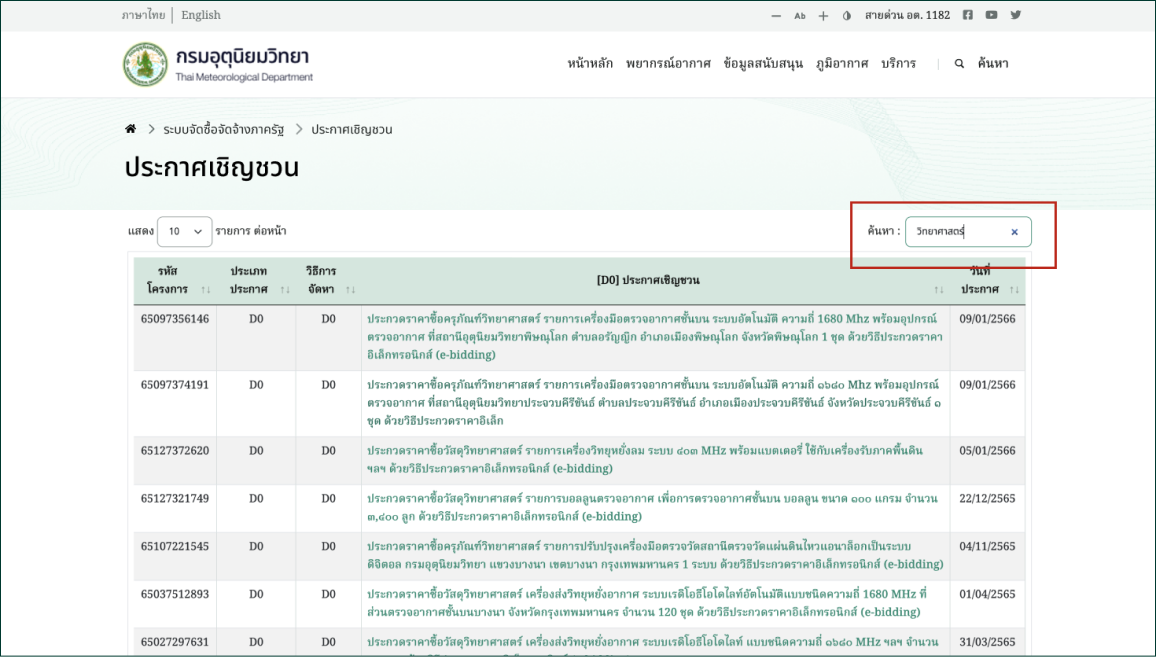Toggle high contrast mode icon

click(847, 16)
